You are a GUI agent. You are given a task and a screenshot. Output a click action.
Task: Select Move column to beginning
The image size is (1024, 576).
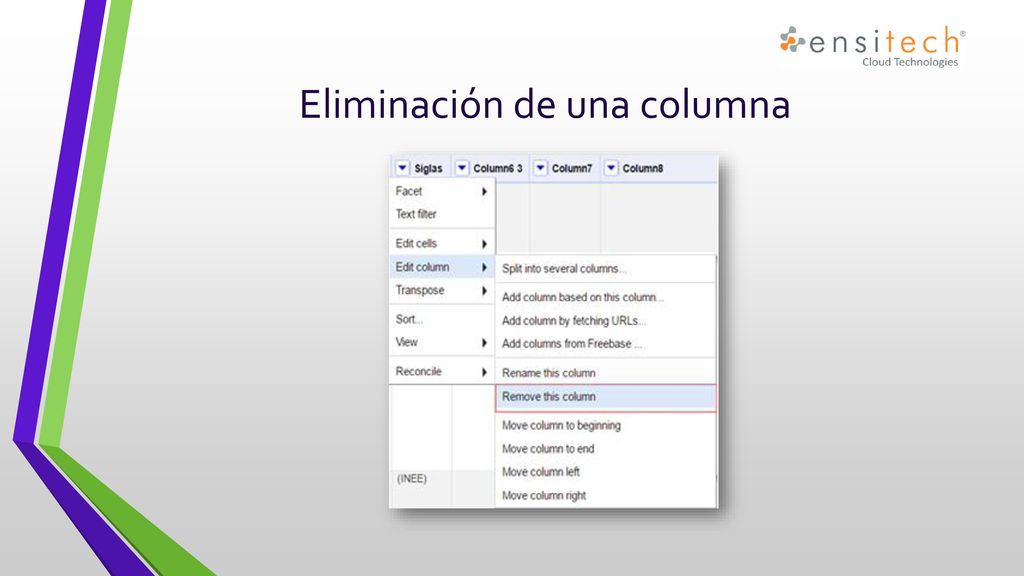click(x=605, y=425)
